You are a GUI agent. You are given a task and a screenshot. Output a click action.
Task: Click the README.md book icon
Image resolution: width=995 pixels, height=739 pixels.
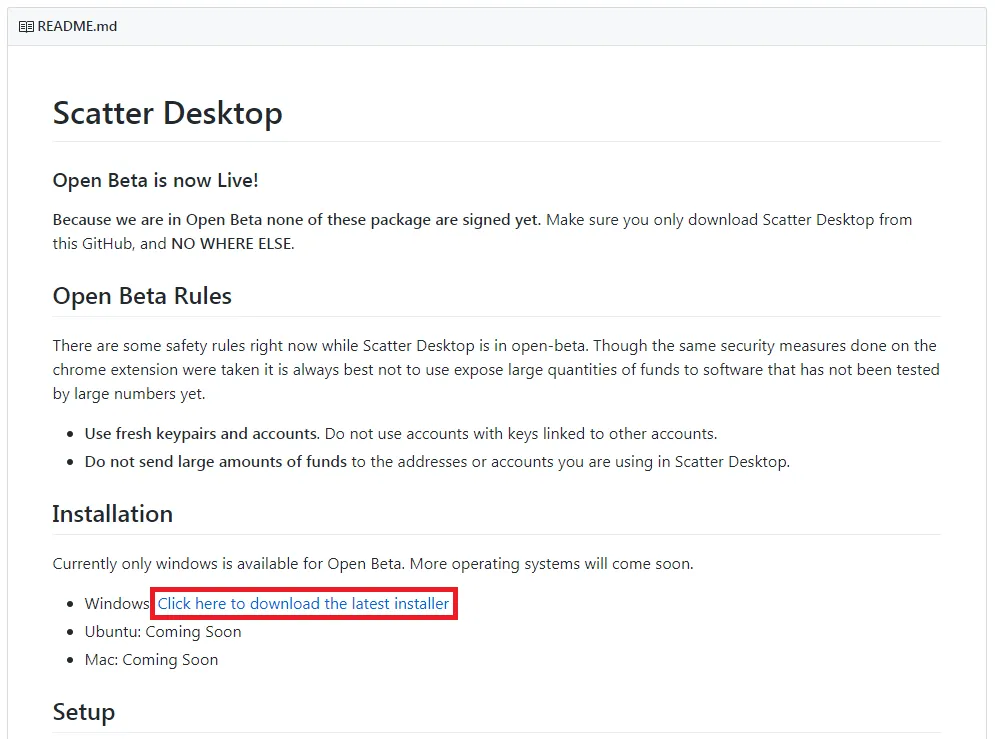point(26,27)
